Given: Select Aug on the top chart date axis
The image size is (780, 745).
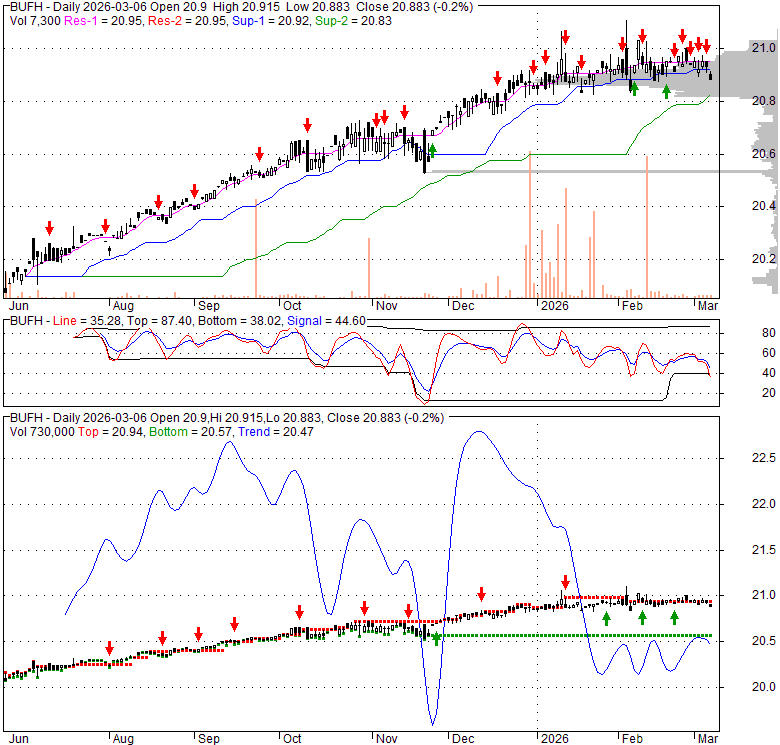Looking at the screenshot, I should coord(123,305).
